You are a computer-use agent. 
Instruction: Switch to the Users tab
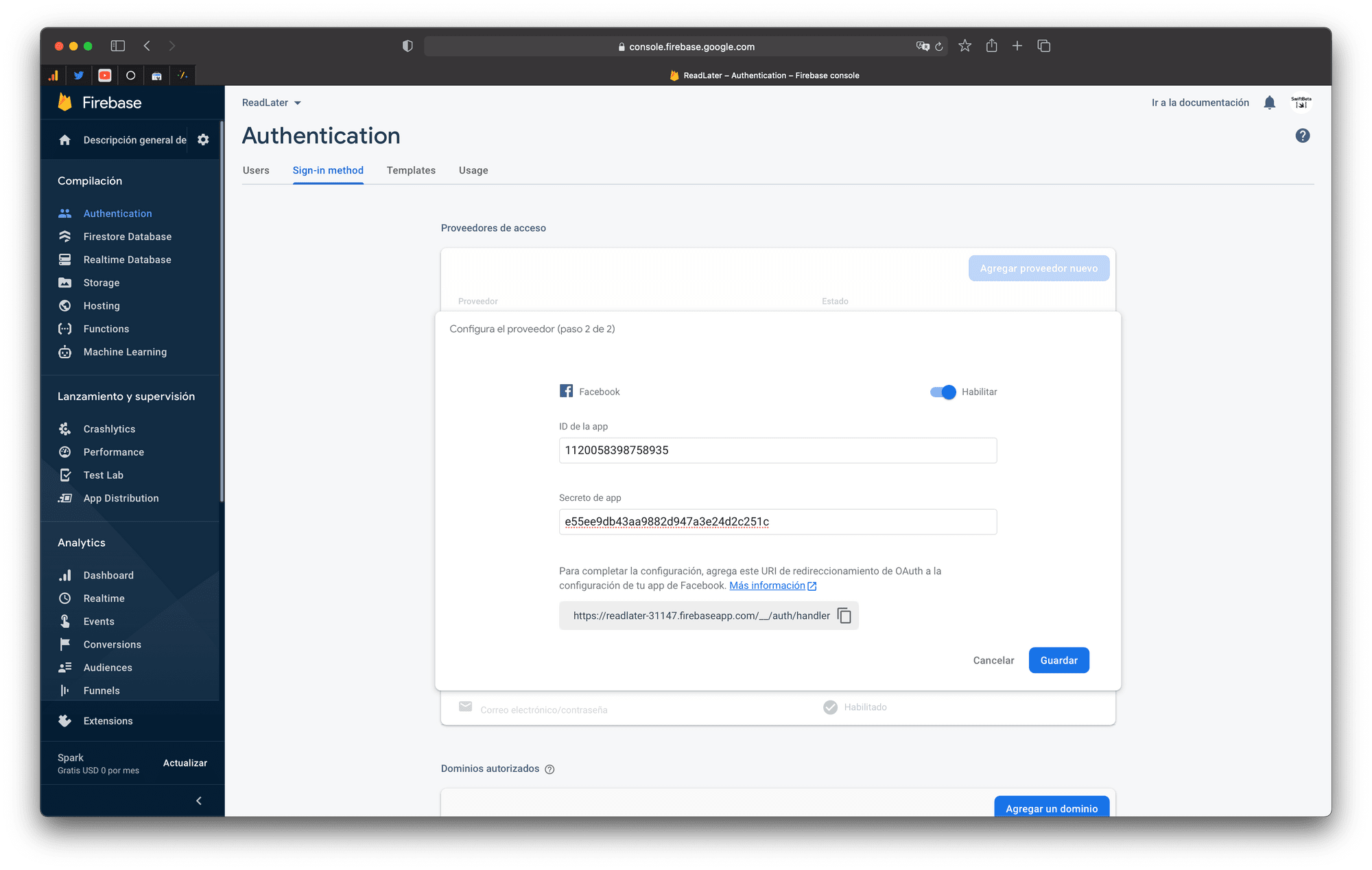point(256,170)
